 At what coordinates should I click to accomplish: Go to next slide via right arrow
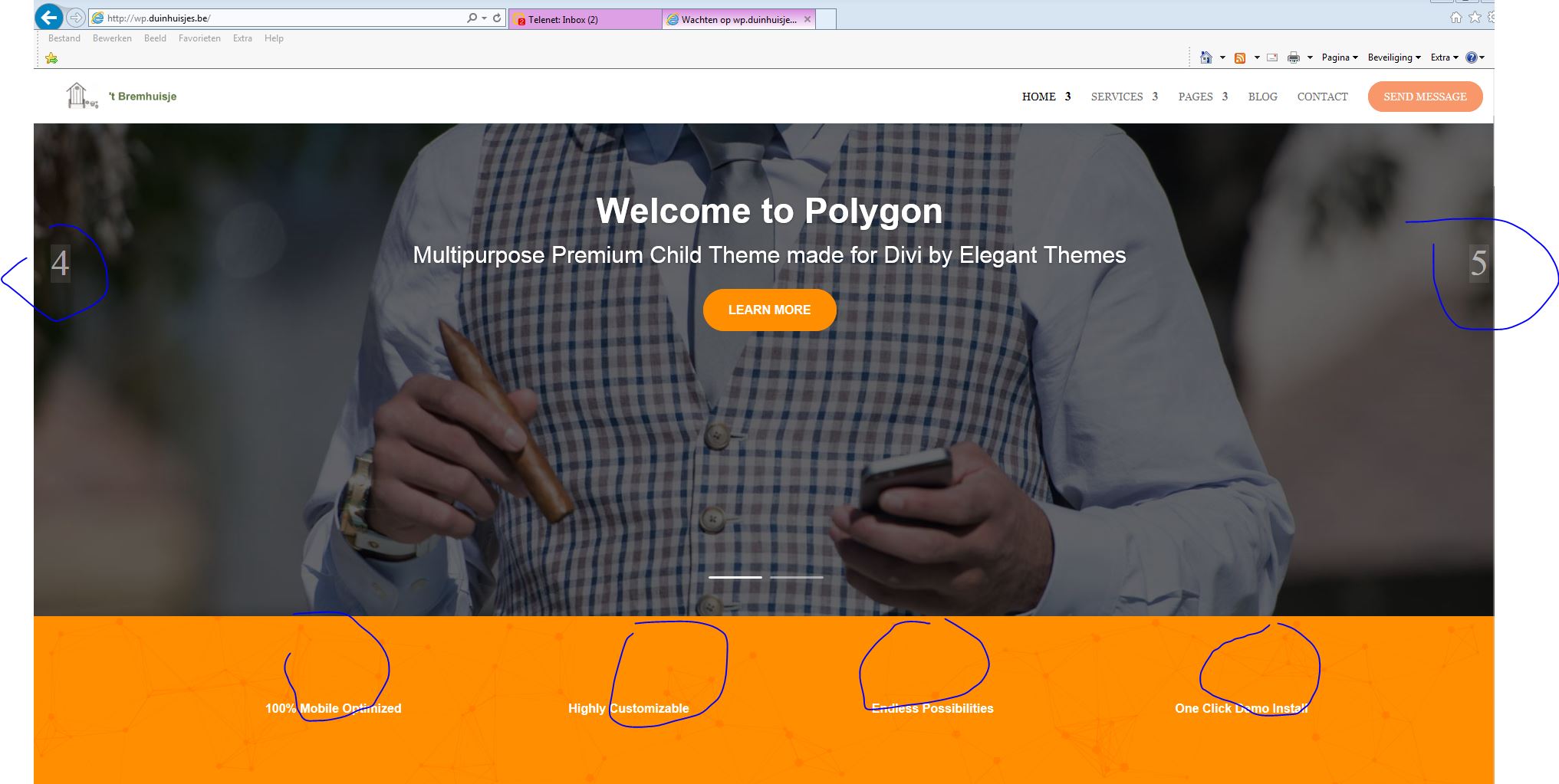tap(1478, 264)
